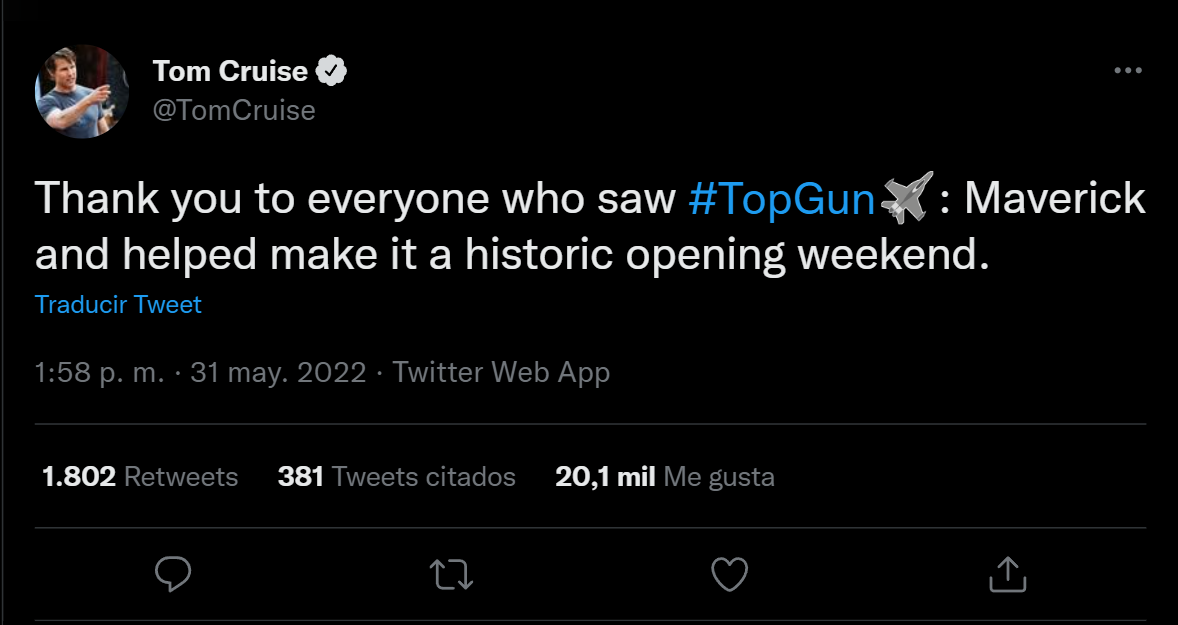Retweet this tweet using the arrows icon
The image size is (1178, 625).
(x=451, y=573)
